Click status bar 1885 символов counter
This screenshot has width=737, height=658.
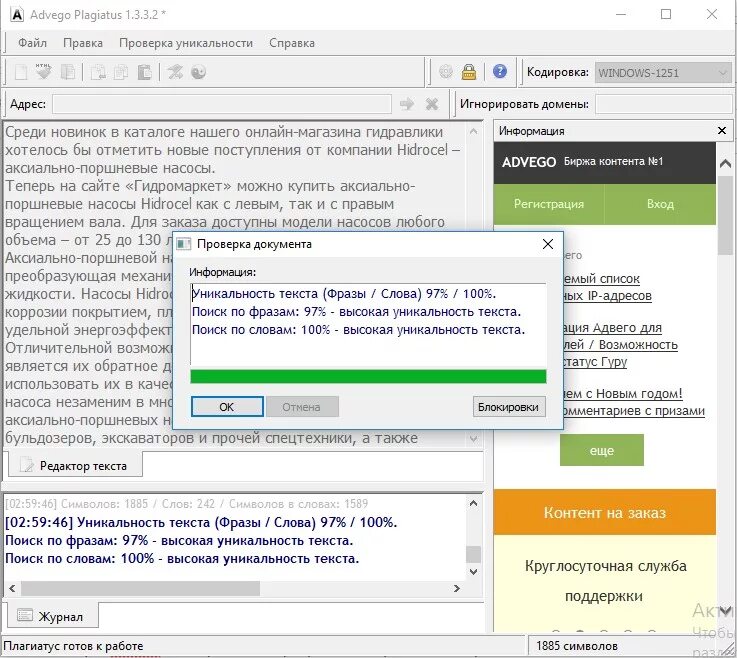coord(577,646)
